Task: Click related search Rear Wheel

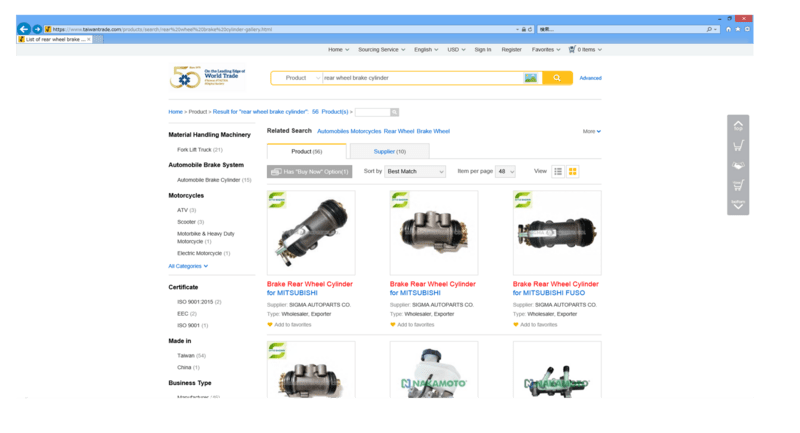Action: 398,131
